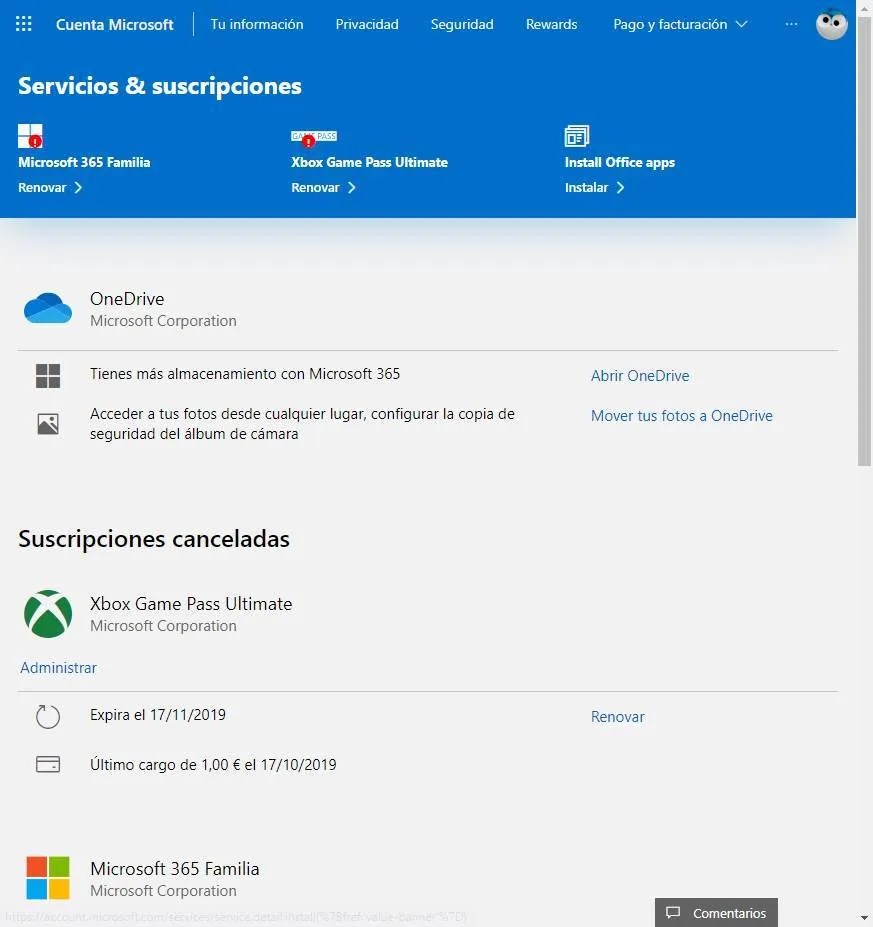The height and width of the screenshot is (927, 873).
Task: Click Abrir OneDrive link
Action: 640,376
